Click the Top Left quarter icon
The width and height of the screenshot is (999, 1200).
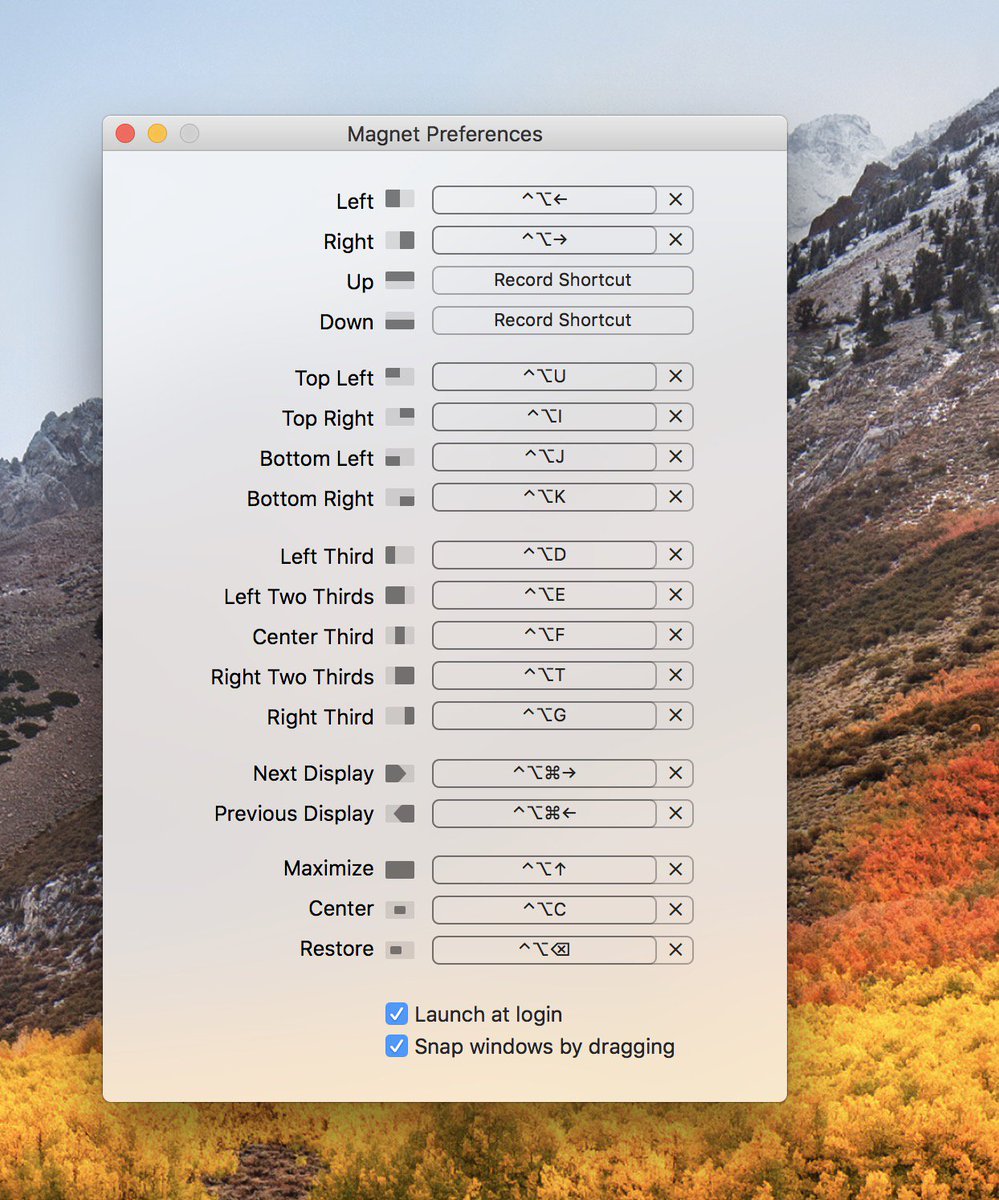click(x=400, y=377)
